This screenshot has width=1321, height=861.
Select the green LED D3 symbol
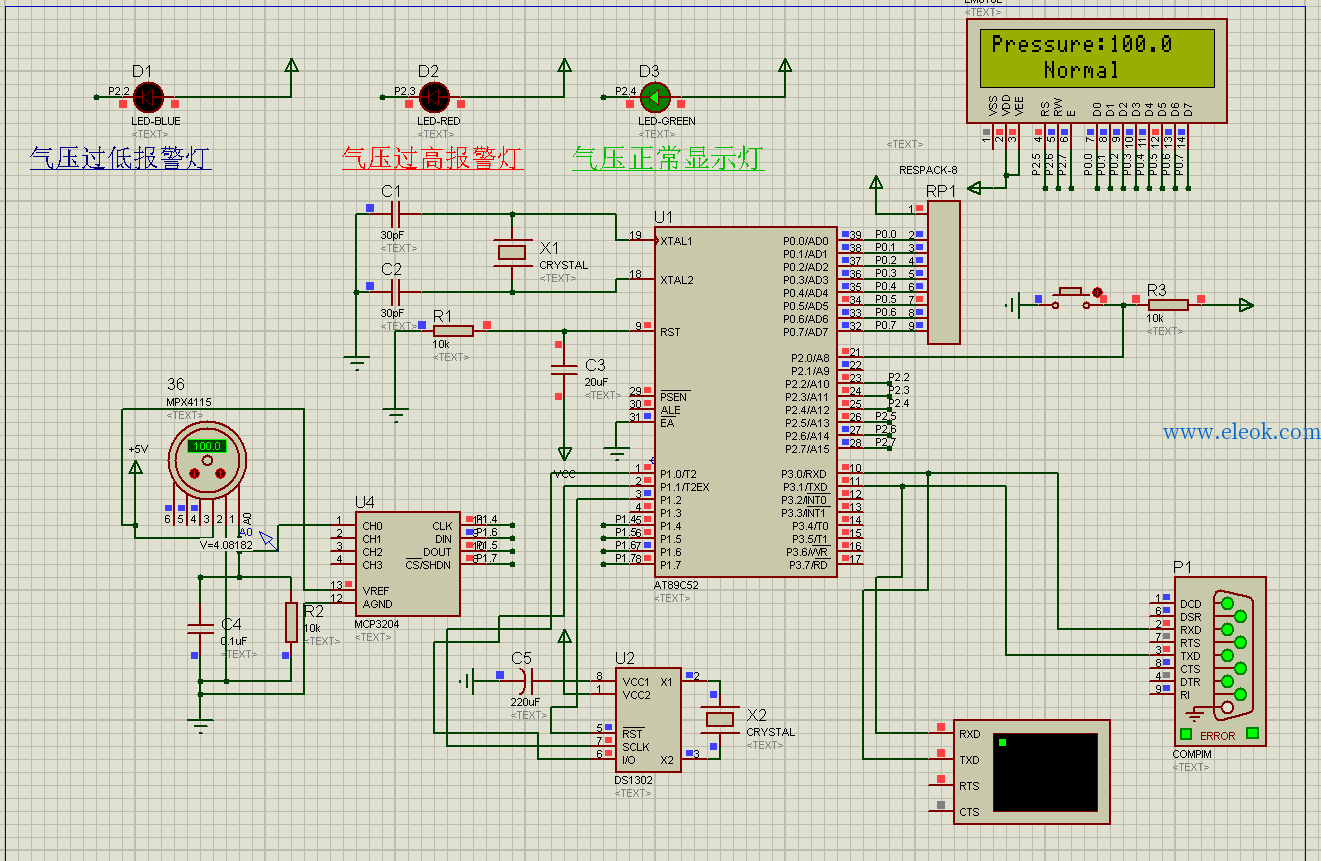point(655,97)
